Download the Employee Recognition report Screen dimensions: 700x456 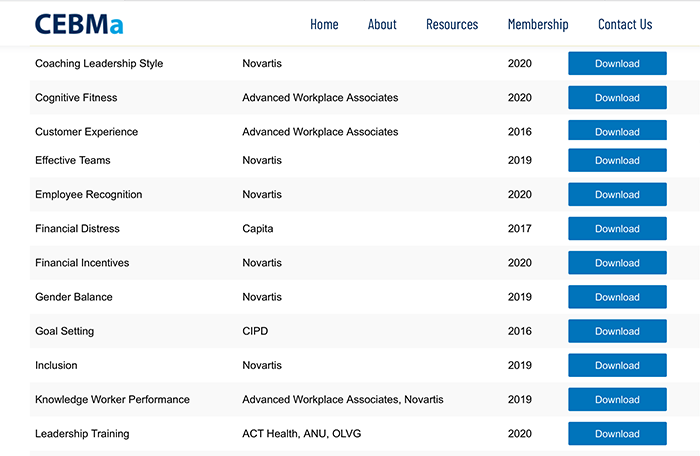pos(617,194)
